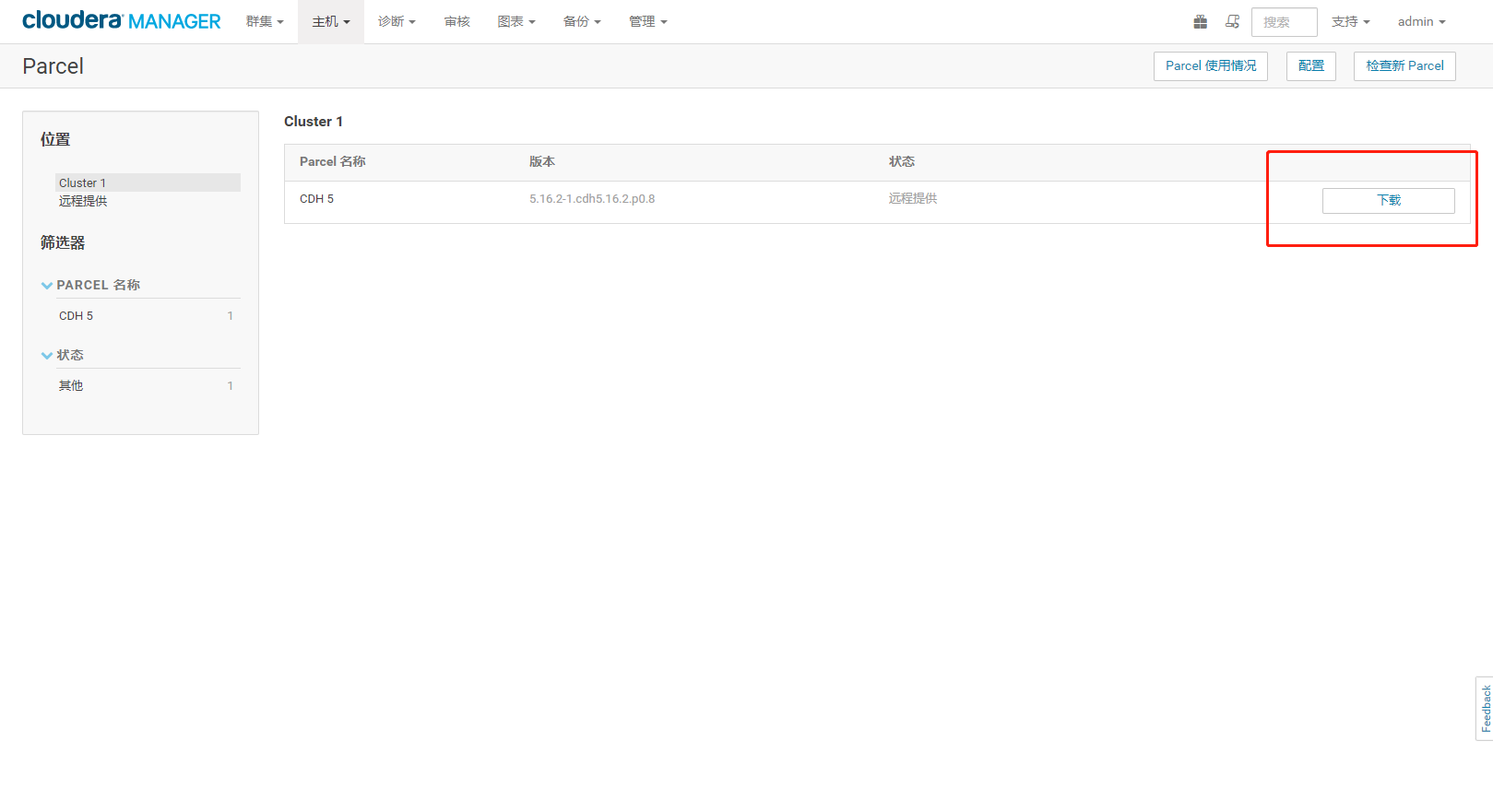This screenshot has height=812, width=1493.
Task: Click the 远程提供 status cell
Action: click(x=913, y=198)
